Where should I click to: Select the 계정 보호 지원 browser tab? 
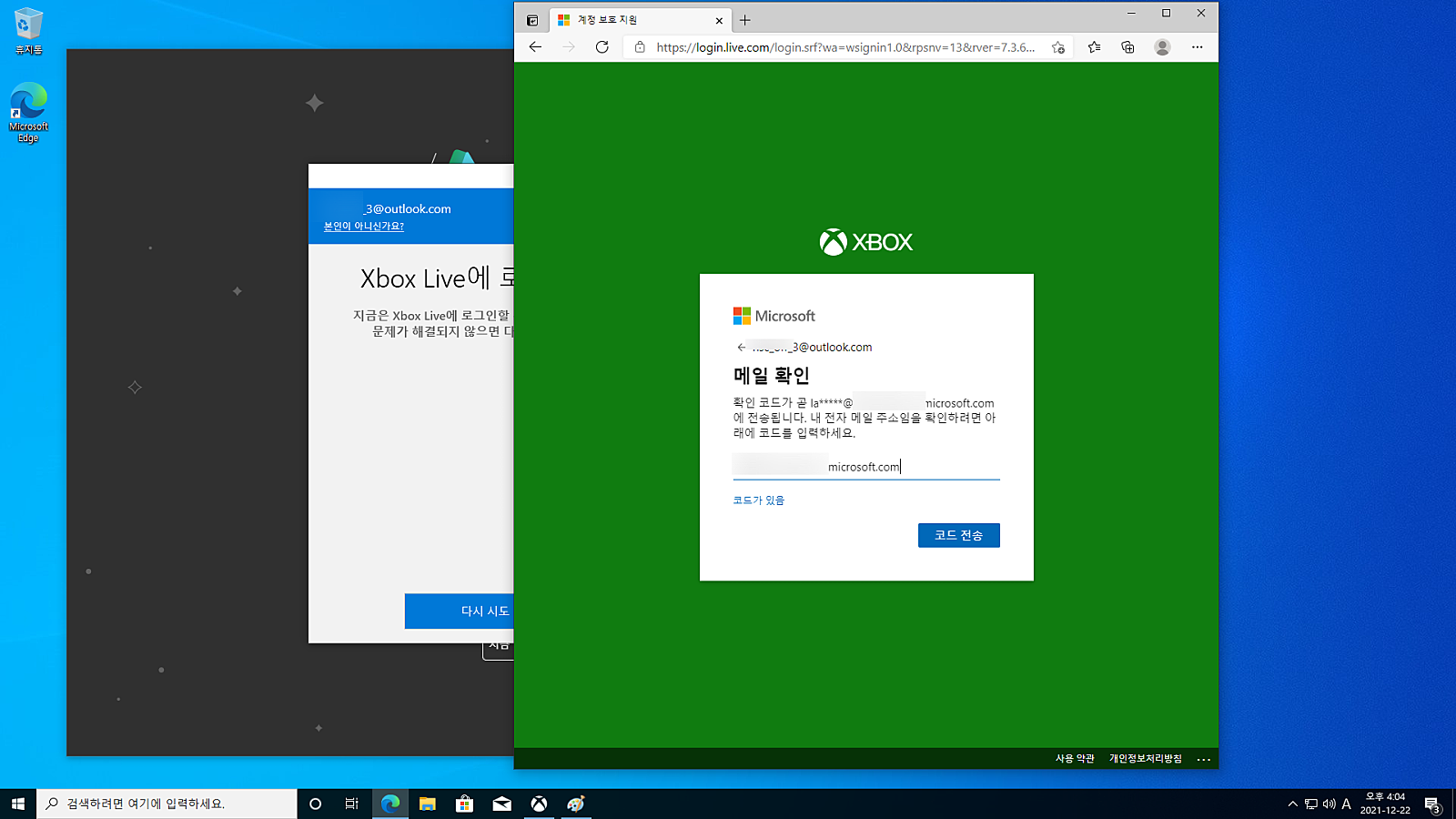pos(640,20)
